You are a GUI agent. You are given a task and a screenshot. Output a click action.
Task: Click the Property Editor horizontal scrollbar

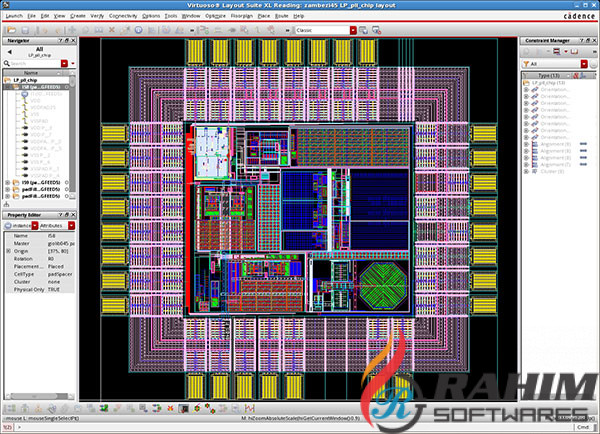38,396
